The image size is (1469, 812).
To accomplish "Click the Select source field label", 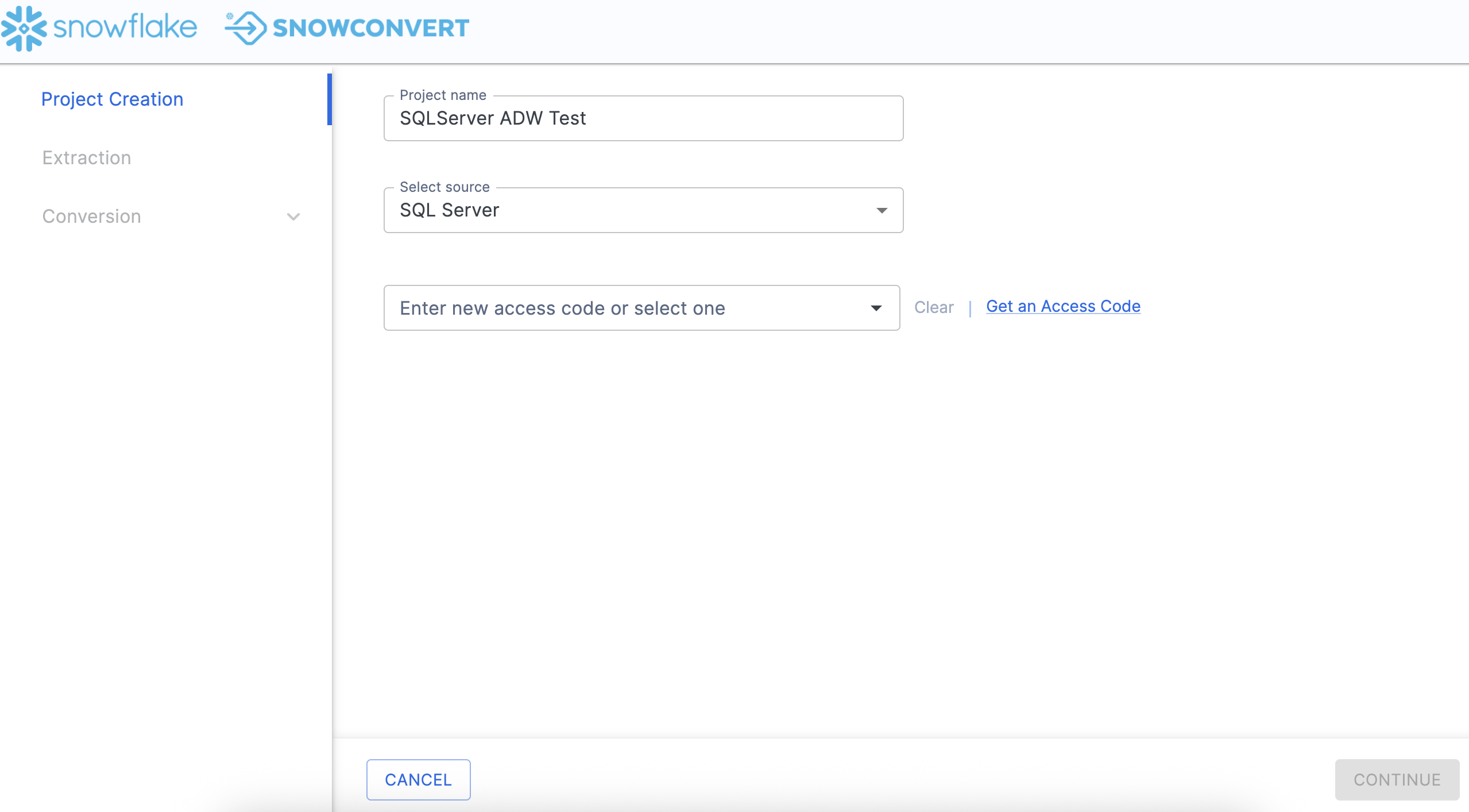I will (x=444, y=187).
